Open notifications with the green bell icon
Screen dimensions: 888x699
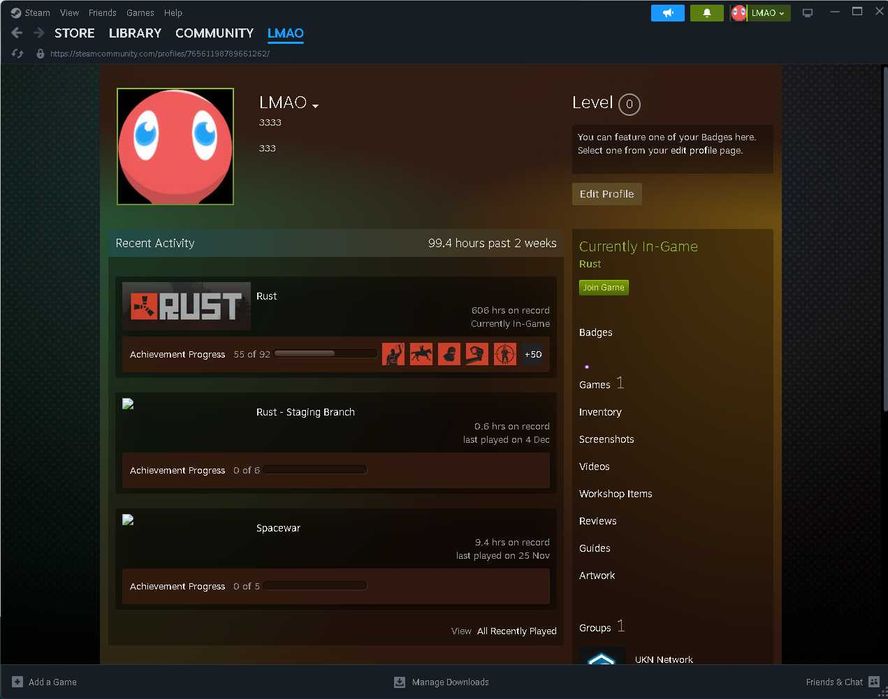click(706, 13)
